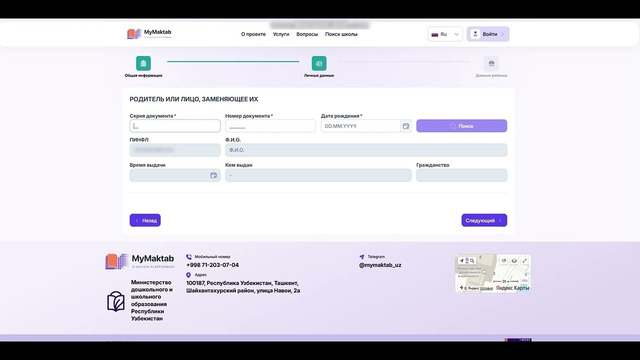Screen dimensions: 640x360
Task: Open the "Услуги" menu item
Action: tap(281, 34)
